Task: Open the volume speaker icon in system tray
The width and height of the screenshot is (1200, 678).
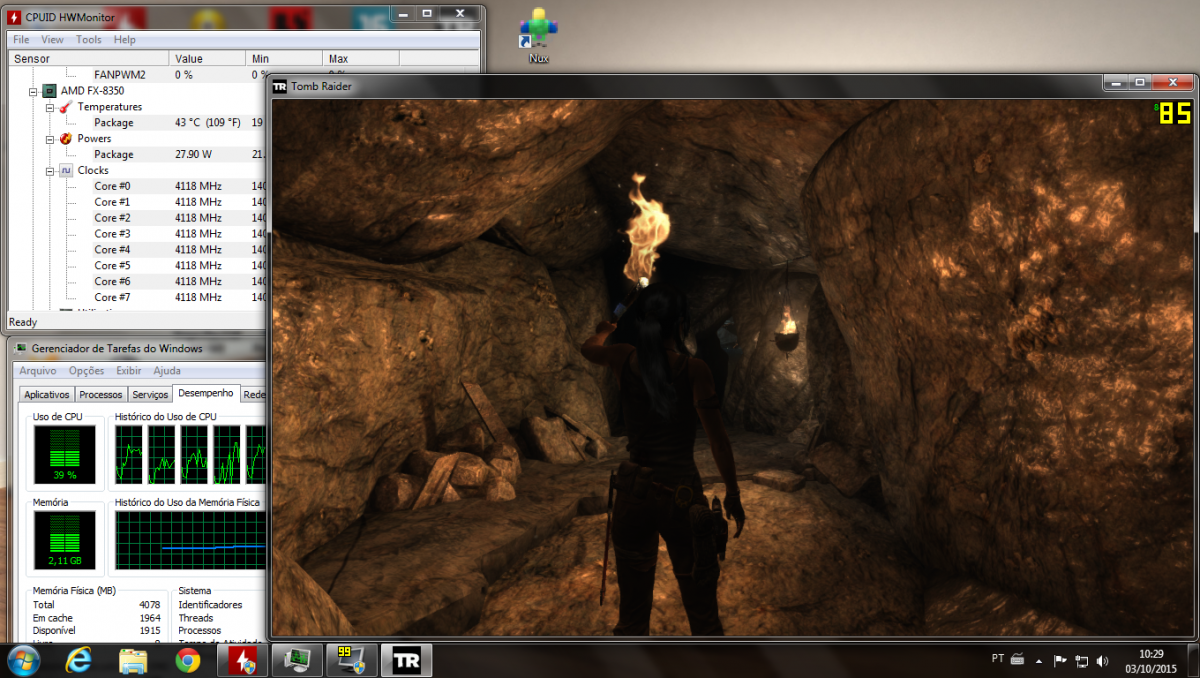Action: pyautogui.click(x=1103, y=660)
